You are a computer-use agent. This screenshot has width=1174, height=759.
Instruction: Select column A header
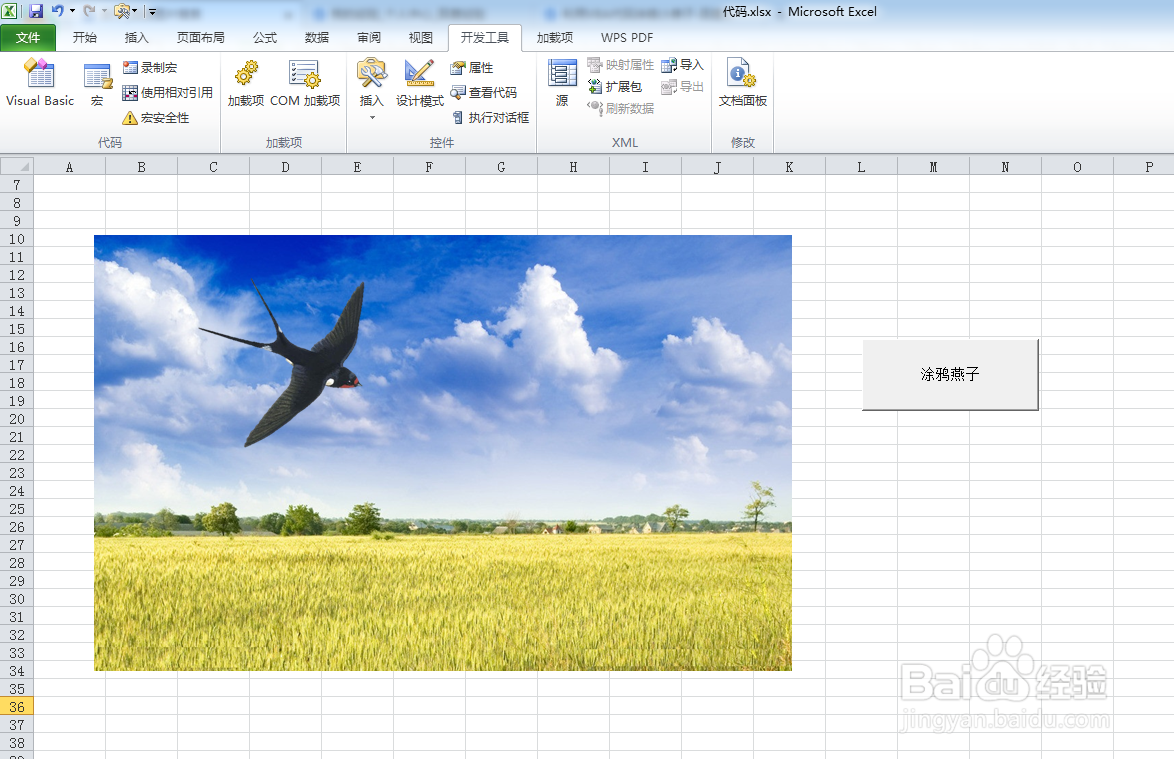tap(70, 167)
